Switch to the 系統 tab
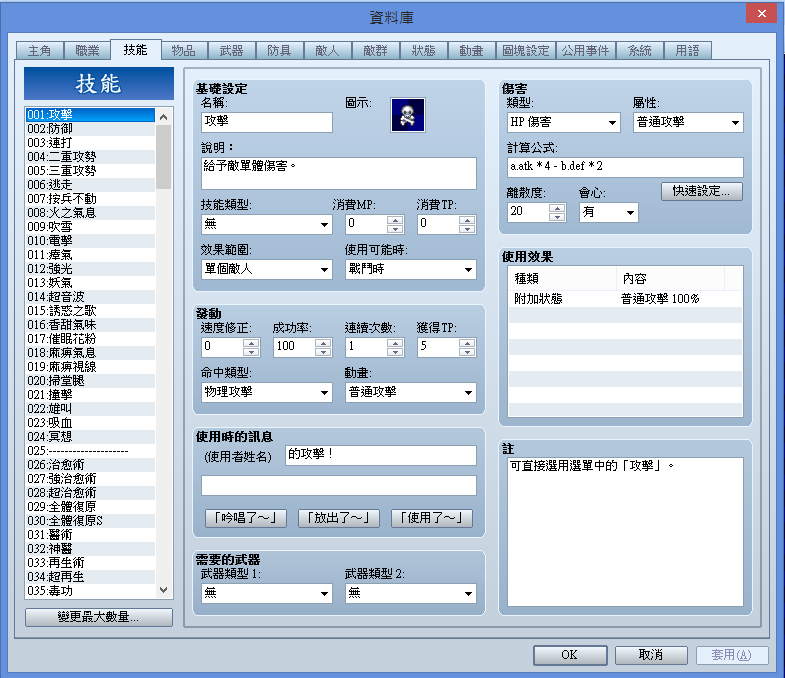Viewport: 785px width, 678px height. point(639,51)
